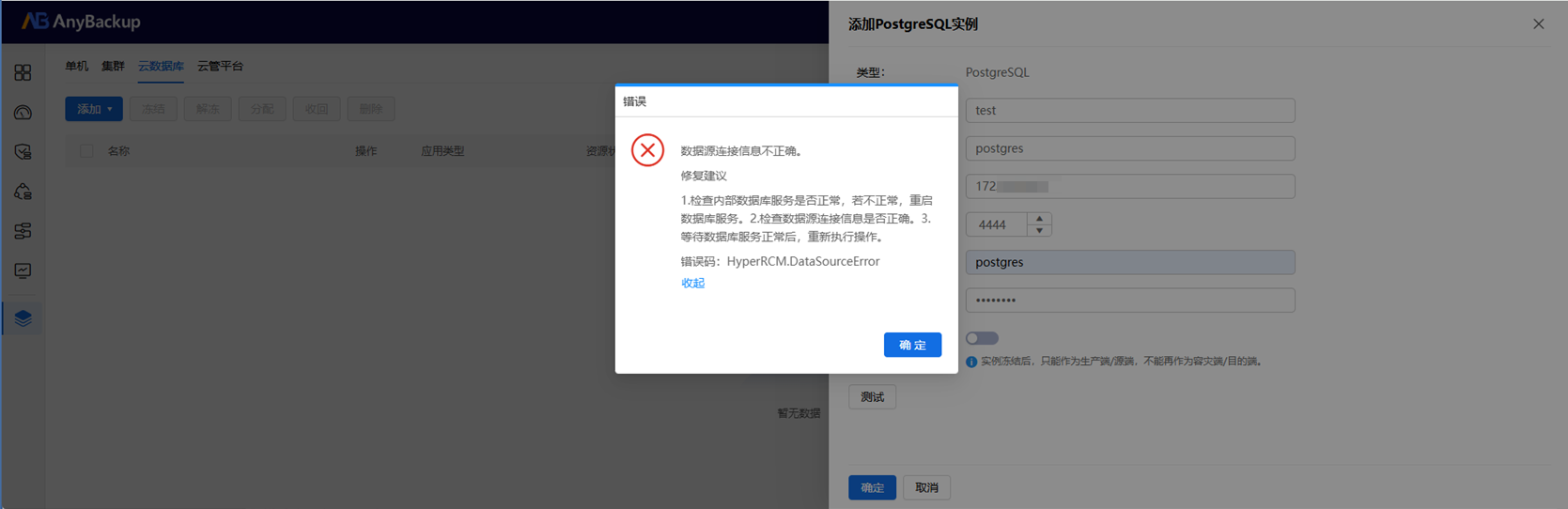
Task: Open the layers resource icon in sidebar
Action: pos(23,318)
